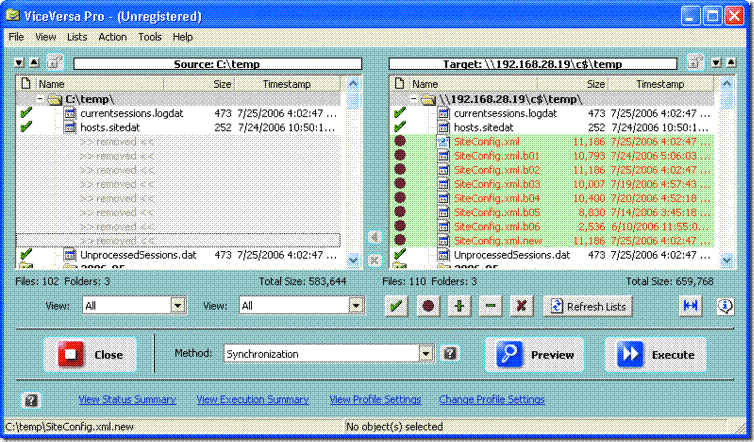
Task: Collapse the C:\temp\ source tree node
Action: coord(40,99)
